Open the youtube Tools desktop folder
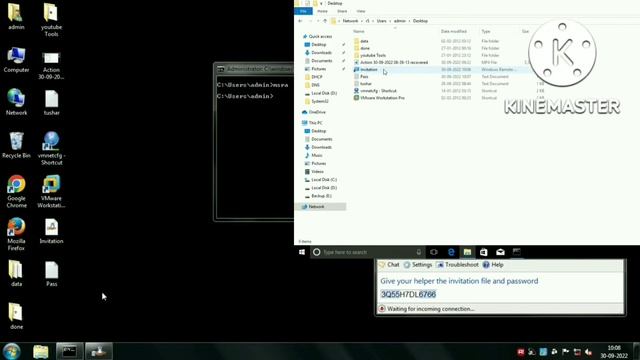 [51, 20]
